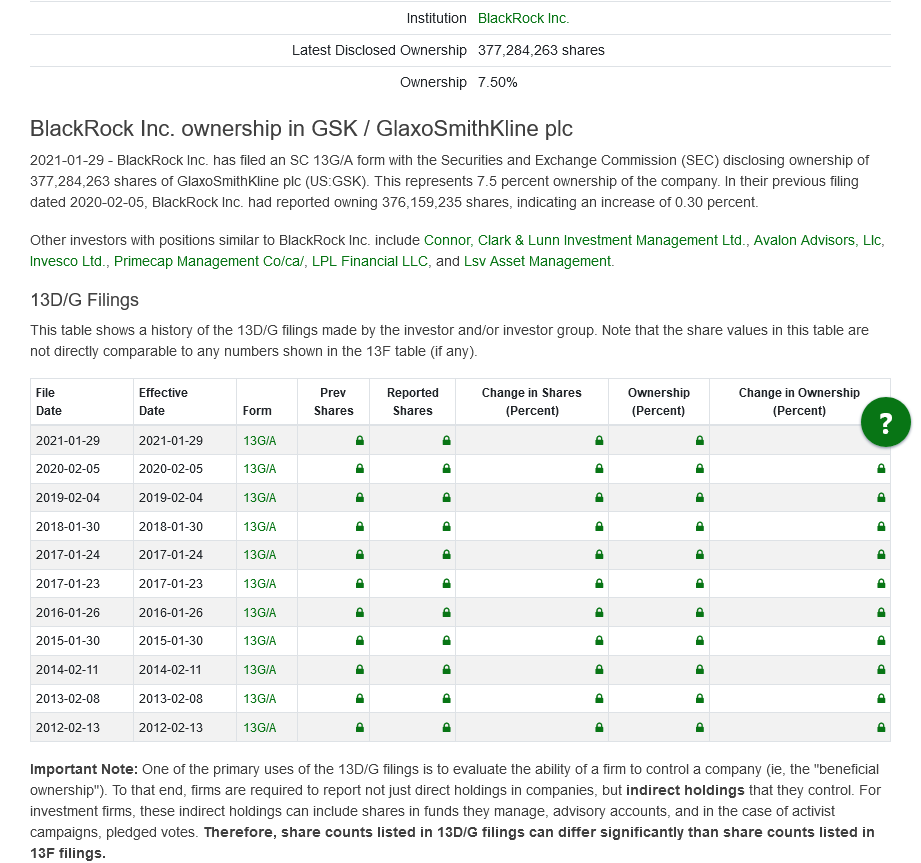
Task: Click Change in Shares lock for 2015-01-30
Action: [599, 640]
